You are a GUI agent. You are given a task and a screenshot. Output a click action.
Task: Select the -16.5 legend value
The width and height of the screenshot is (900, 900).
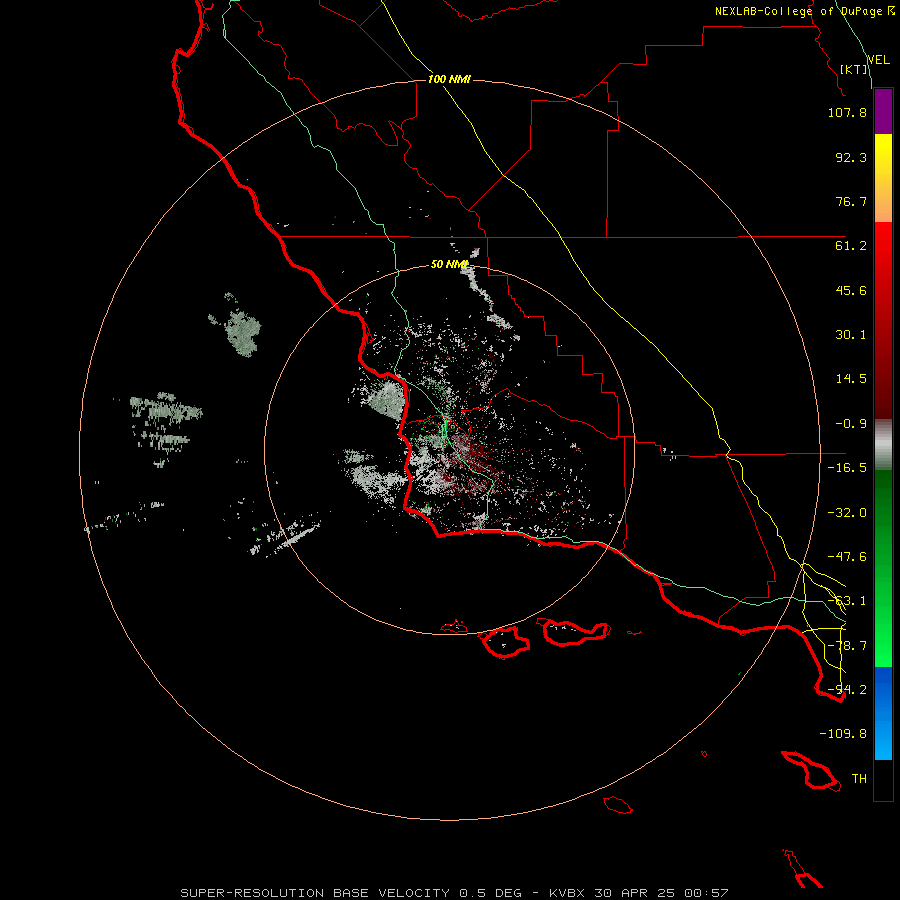[x=847, y=468]
